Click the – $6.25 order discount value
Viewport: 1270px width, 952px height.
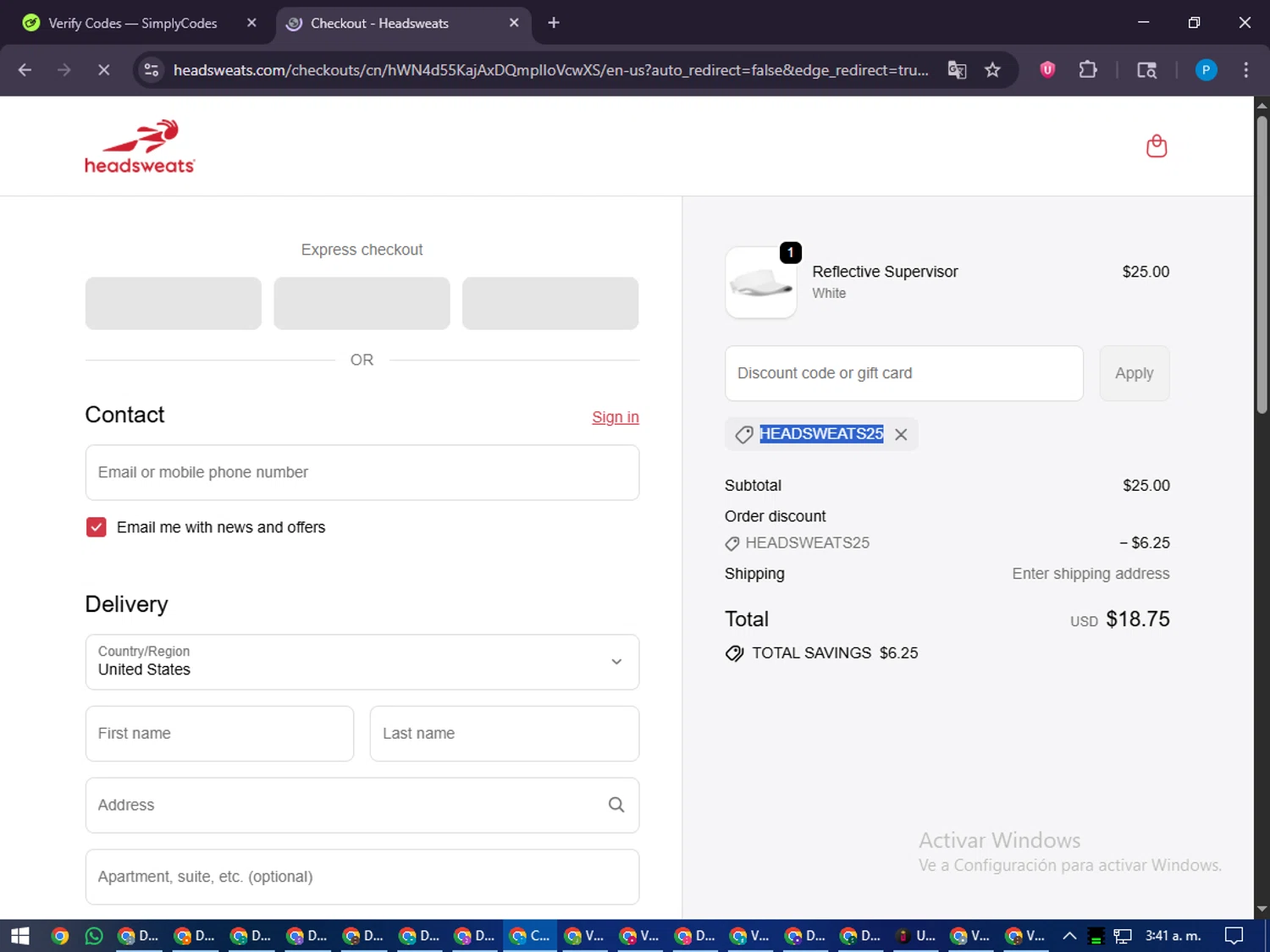point(1145,542)
